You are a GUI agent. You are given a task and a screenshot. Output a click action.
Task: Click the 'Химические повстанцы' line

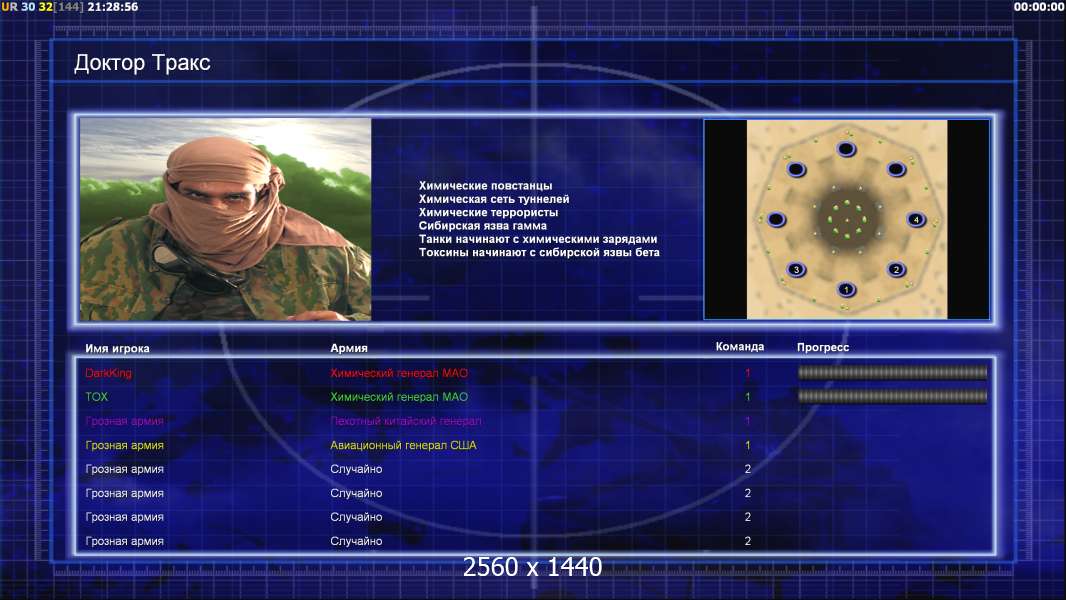click(x=485, y=186)
